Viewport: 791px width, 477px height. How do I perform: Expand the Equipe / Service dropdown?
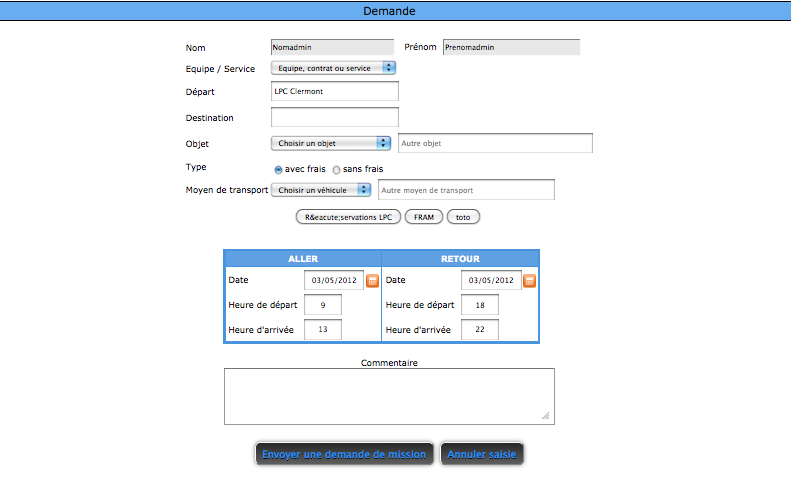pyautogui.click(x=334, y=68)
